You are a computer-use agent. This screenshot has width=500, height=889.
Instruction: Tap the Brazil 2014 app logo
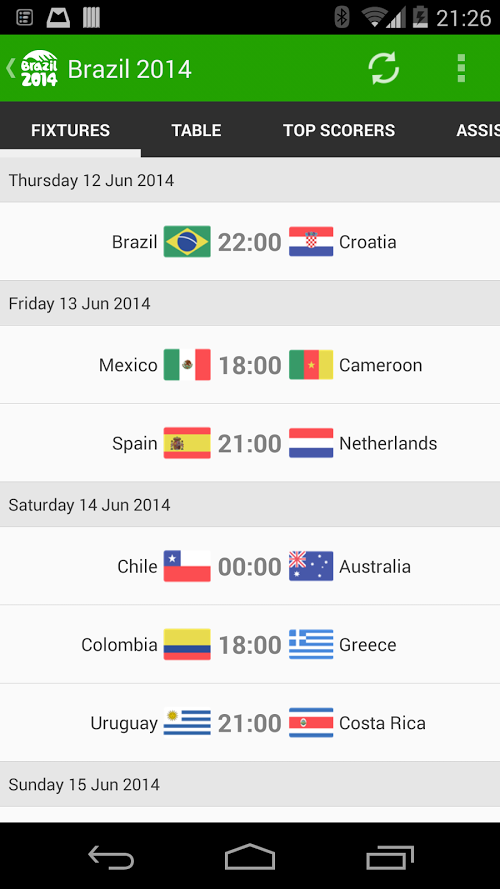[39, 69]
